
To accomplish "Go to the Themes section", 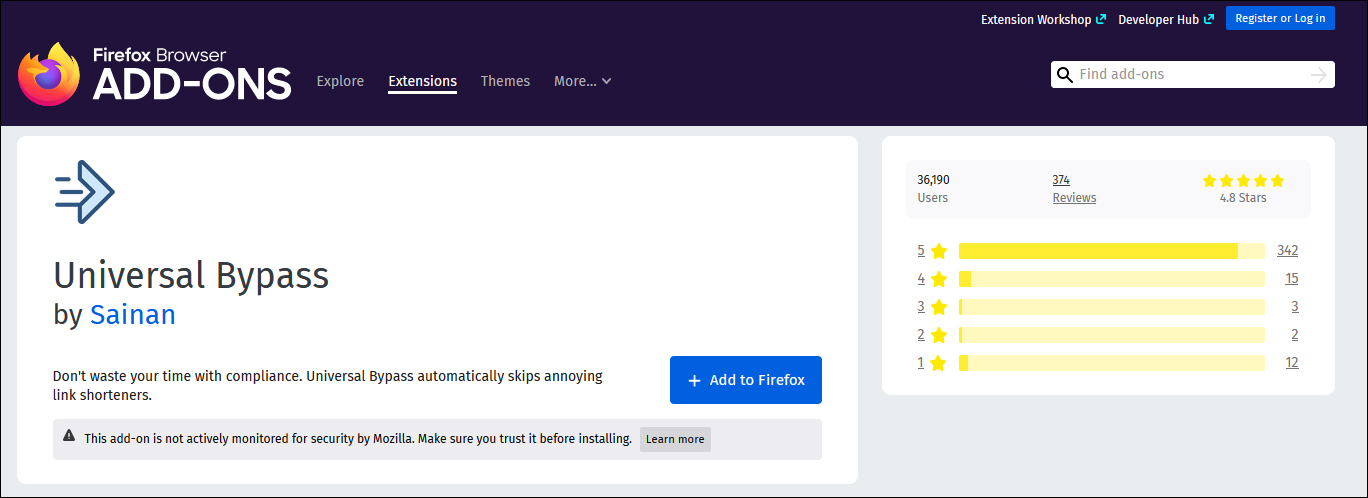I will click(505, 81).
